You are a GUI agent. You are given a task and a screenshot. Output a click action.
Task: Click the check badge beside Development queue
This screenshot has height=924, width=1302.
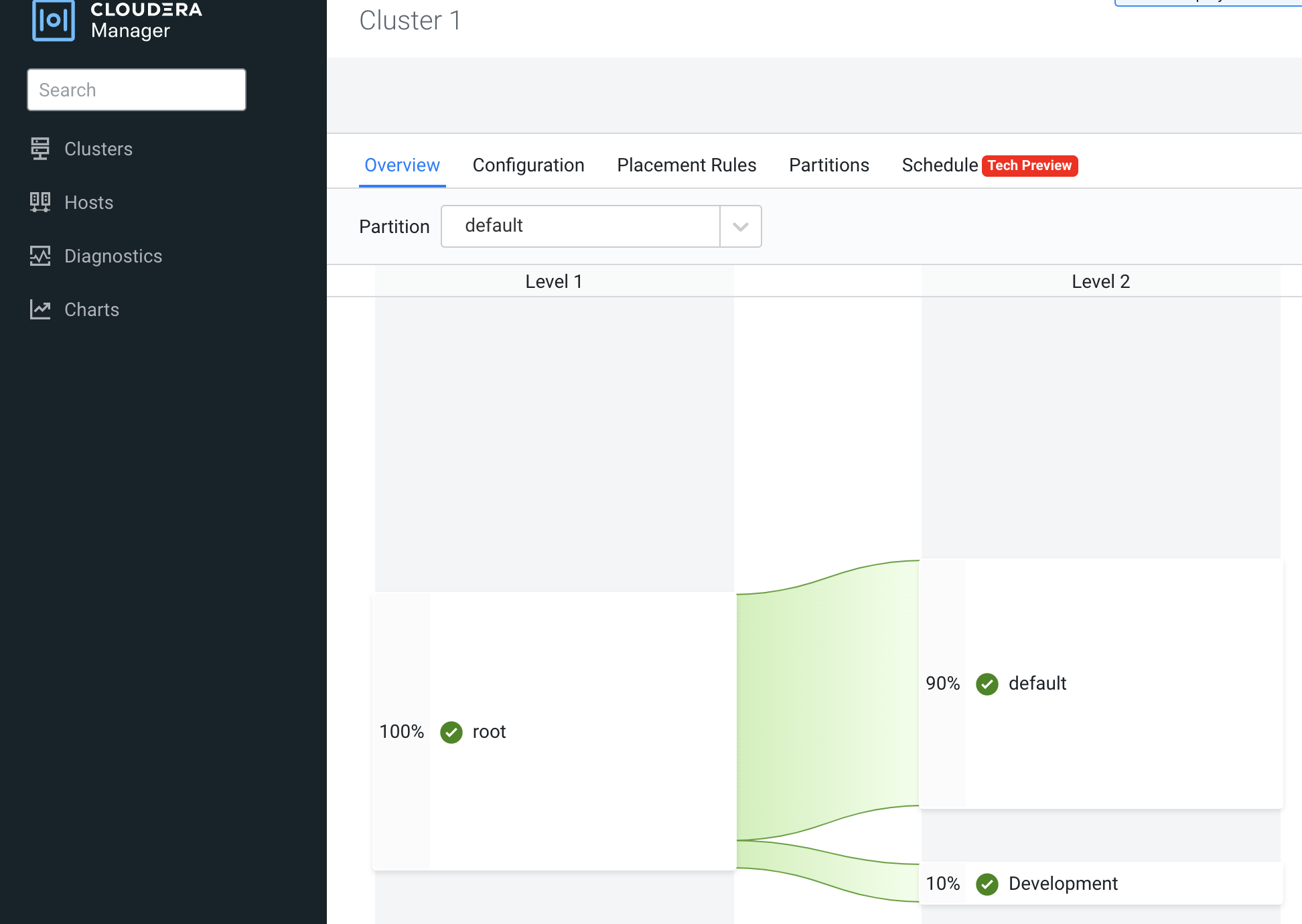point(987,884)
